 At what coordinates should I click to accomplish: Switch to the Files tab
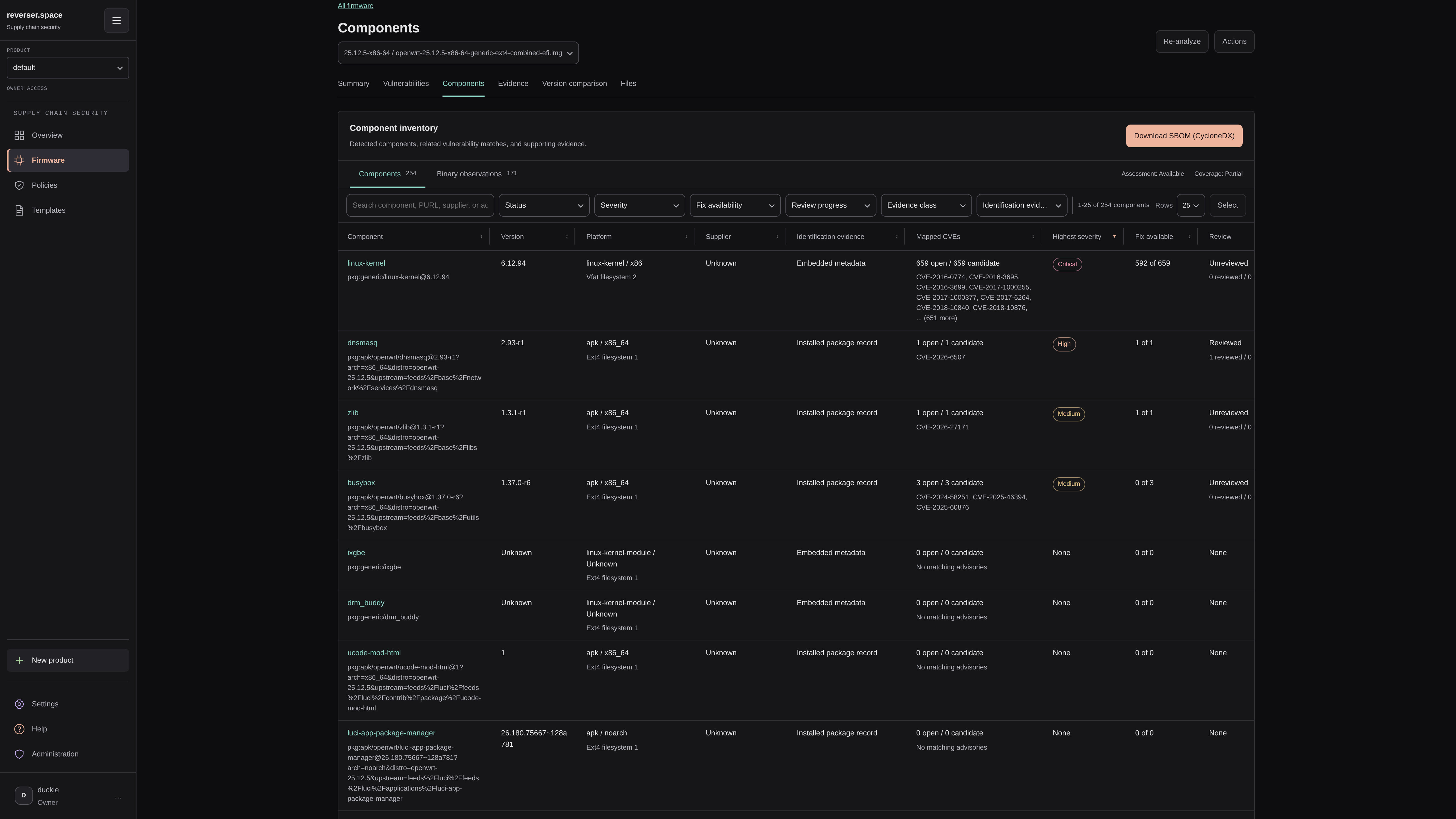[x=628, y=84]
